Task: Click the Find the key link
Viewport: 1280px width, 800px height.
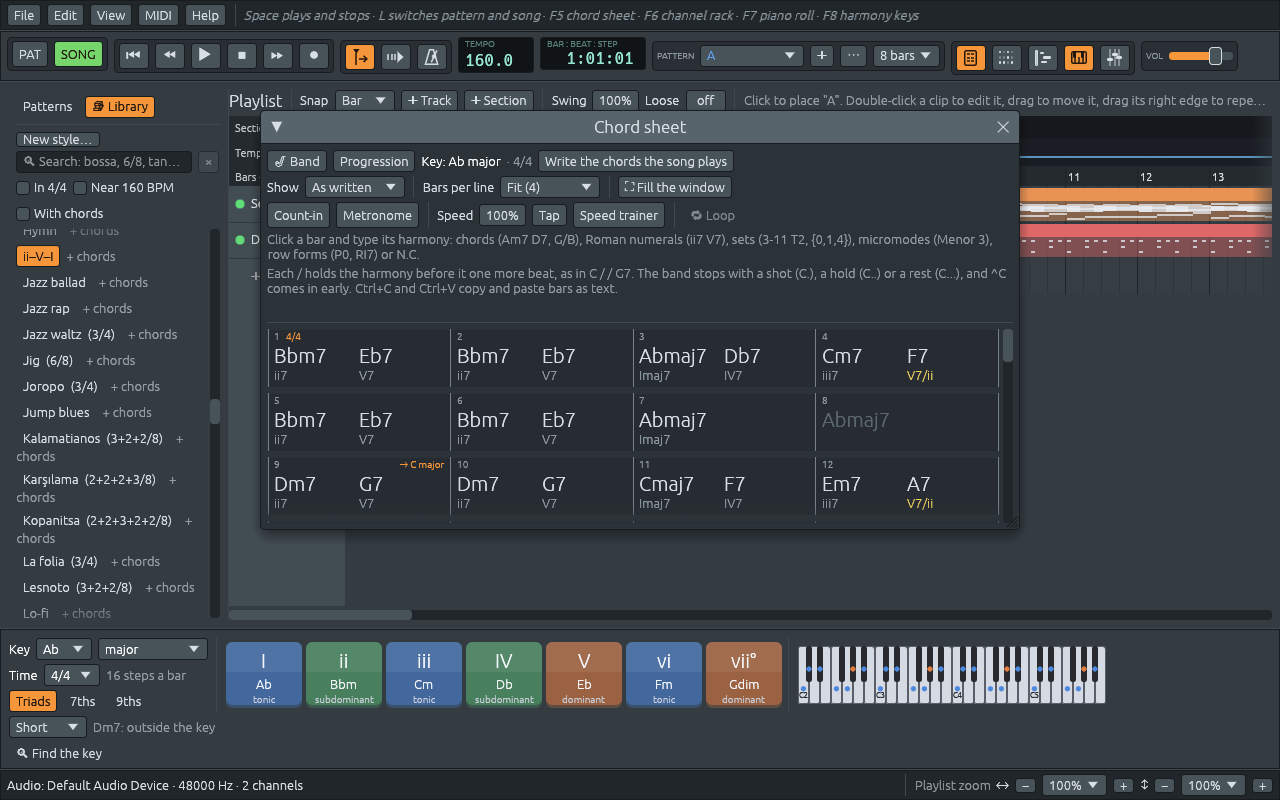Action: point(59,753)
